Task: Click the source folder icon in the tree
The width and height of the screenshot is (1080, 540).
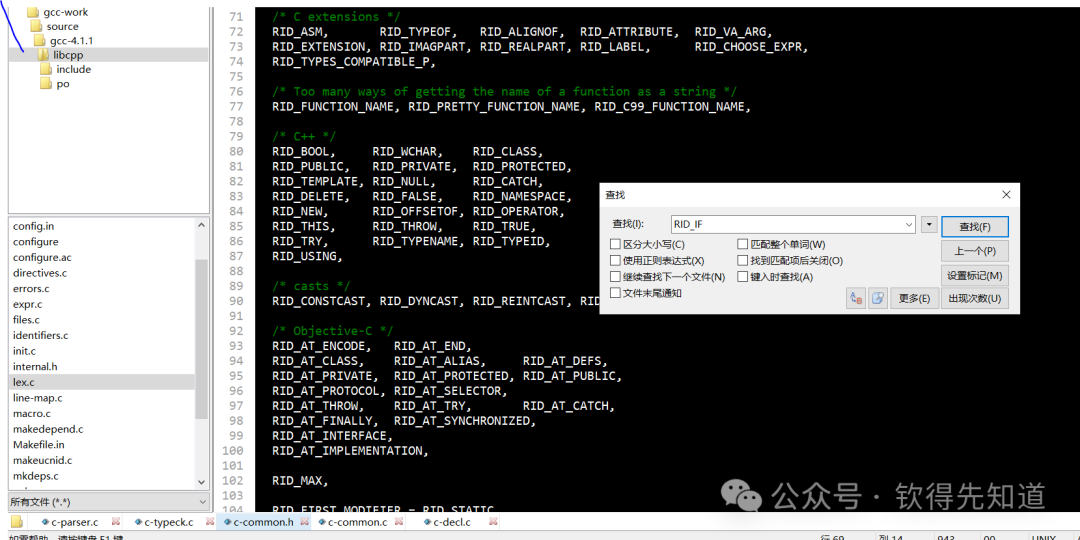Action: click(x=37, y=26)
